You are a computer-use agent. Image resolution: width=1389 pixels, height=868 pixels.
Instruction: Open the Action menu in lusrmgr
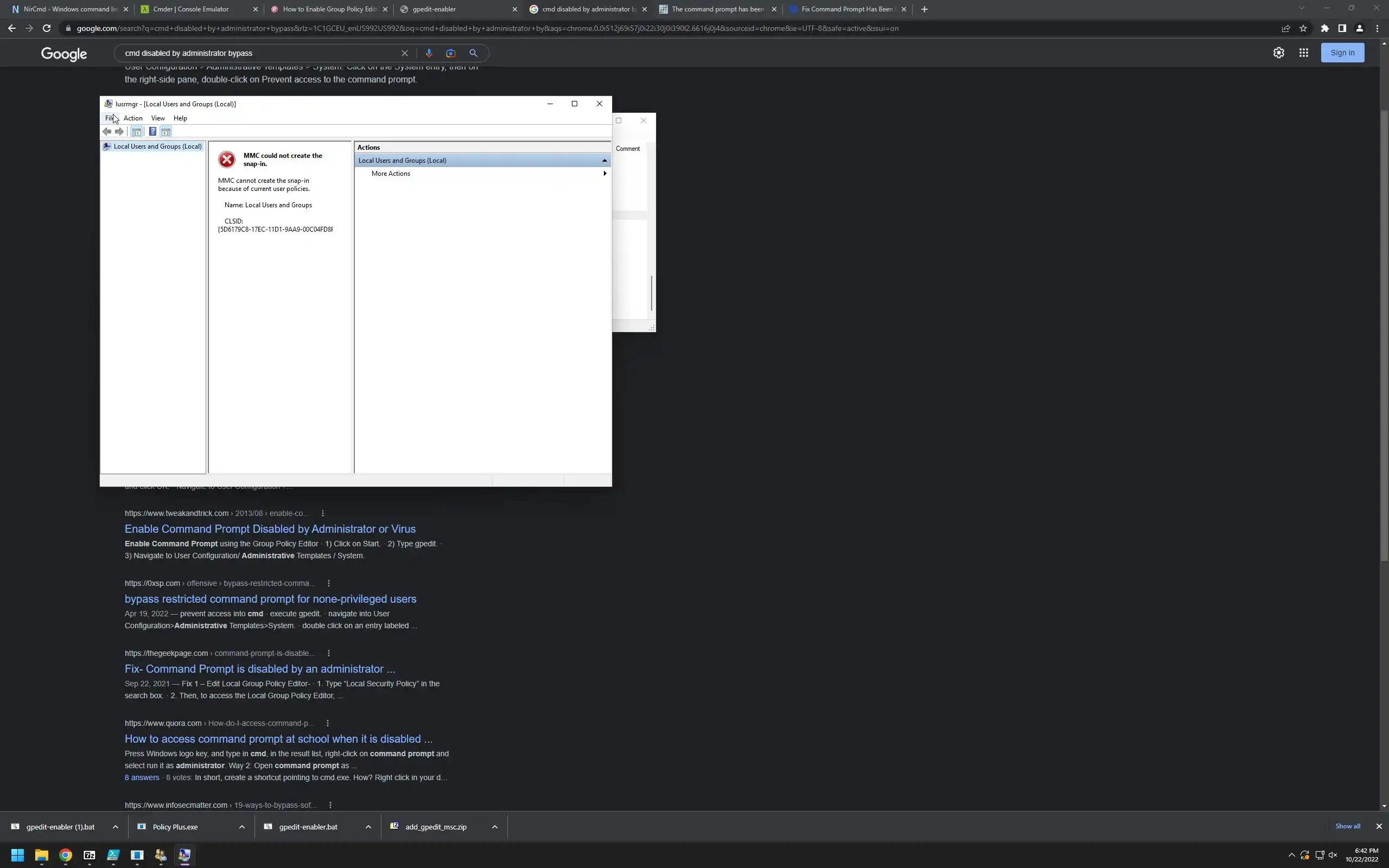132,118
